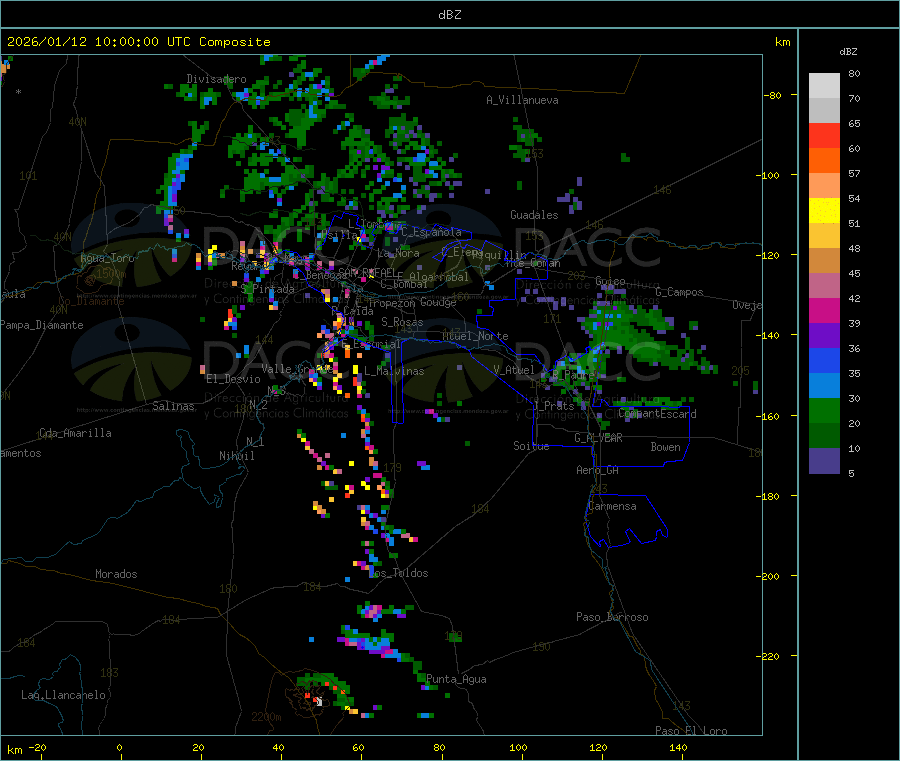This screenshot has height=761, width=900.
Task: Click the Salinas map label
Action: pos(173,406)
